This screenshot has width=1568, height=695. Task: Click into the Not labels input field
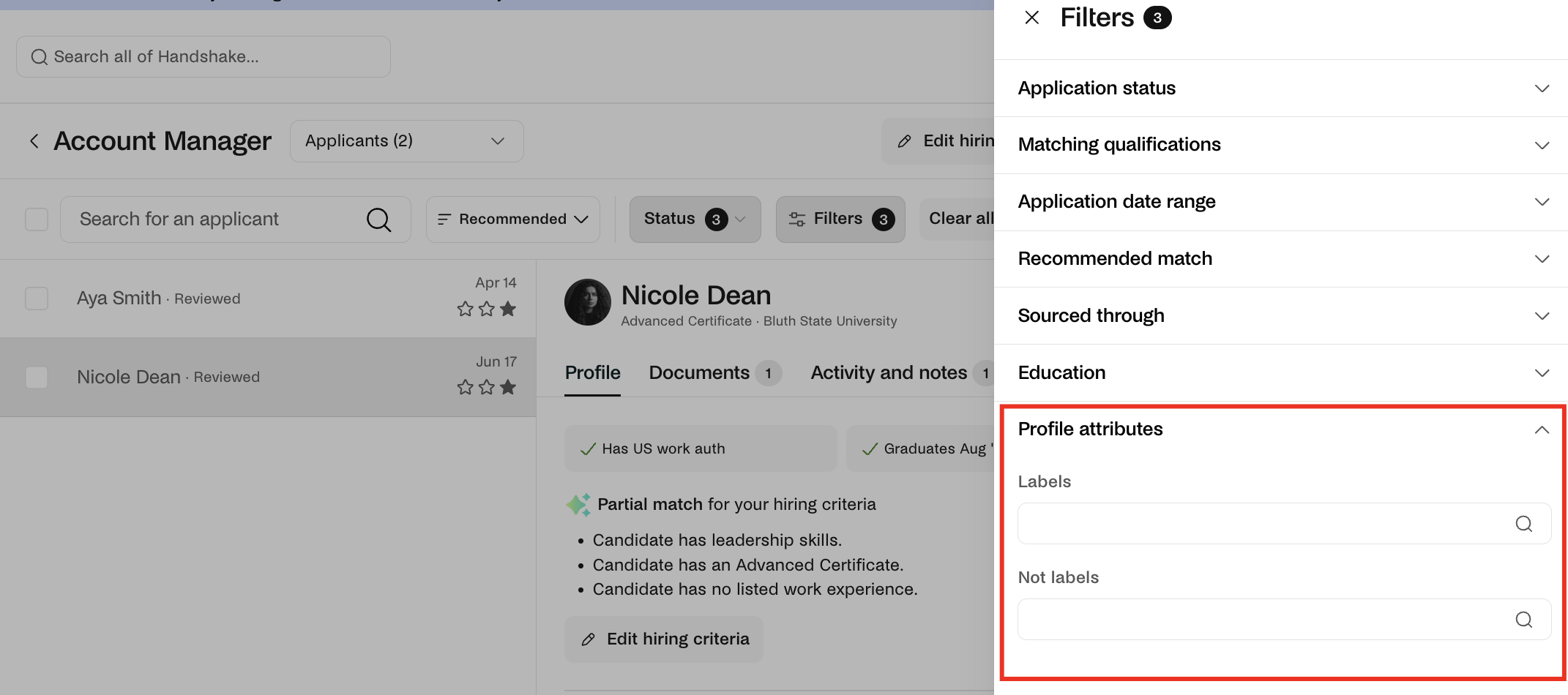tap(1285, 620)
